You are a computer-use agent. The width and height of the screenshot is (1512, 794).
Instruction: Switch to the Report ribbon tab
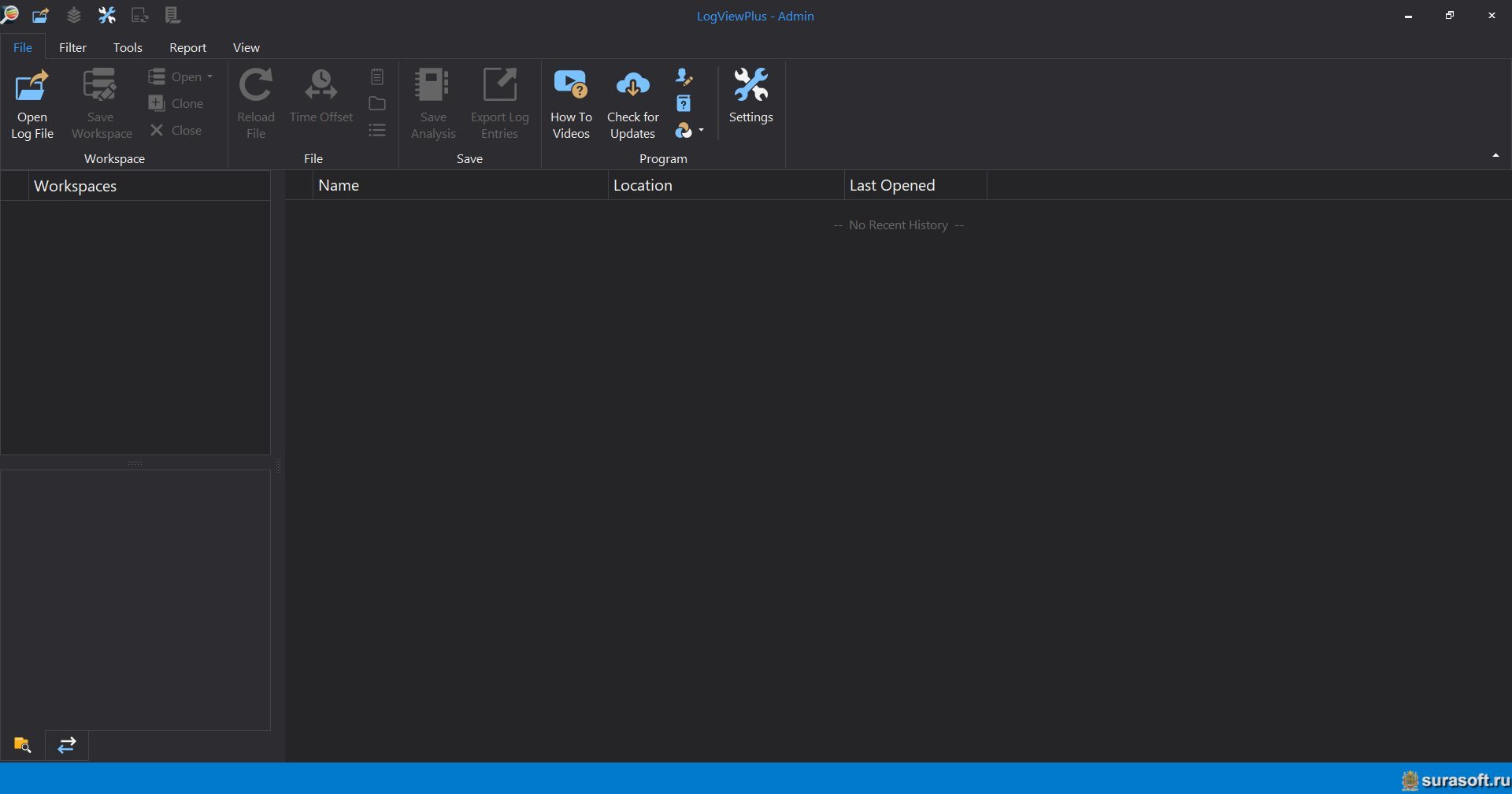click(187, 47)
